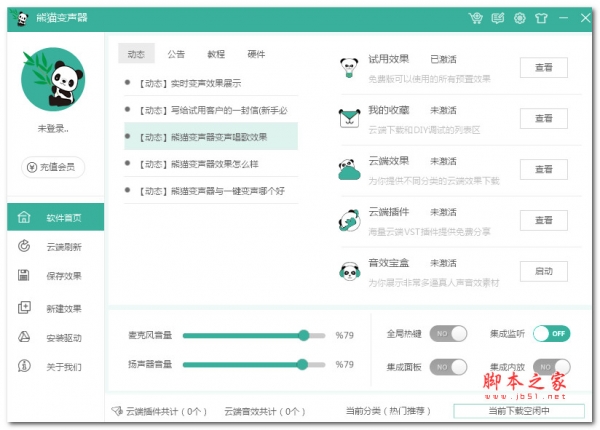Viewport: 600px width, 430px height.
Task: Click the panda cloud icon for 云端效果
Action: (349, 169)
